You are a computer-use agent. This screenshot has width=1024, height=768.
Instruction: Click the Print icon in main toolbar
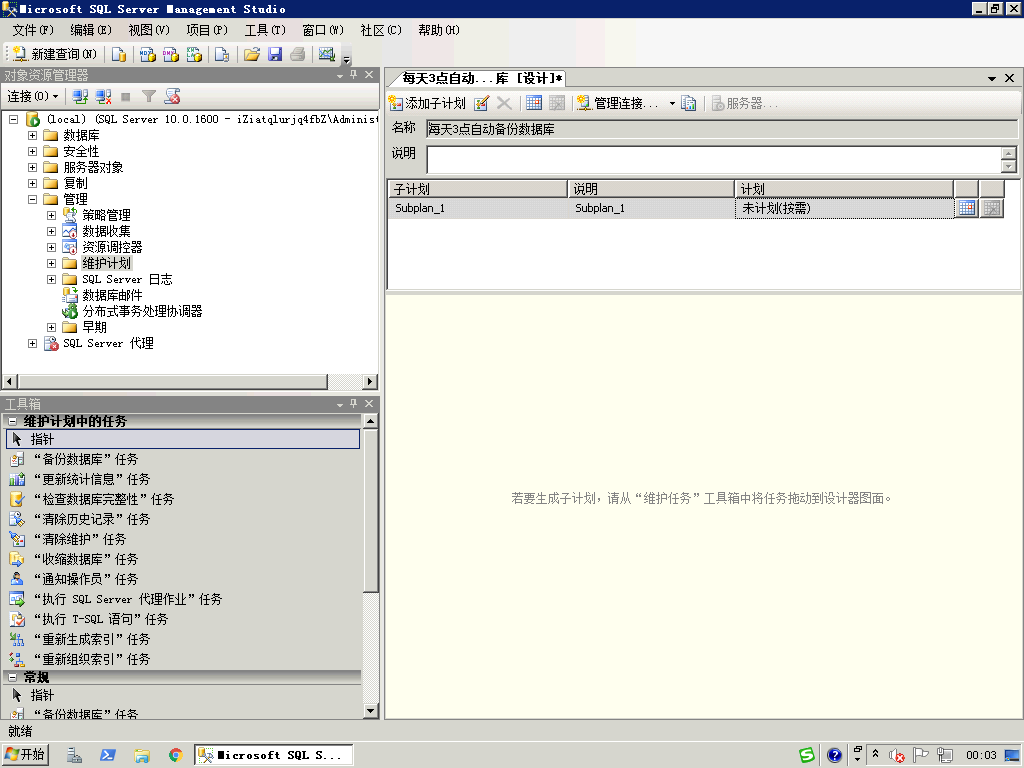298,54
